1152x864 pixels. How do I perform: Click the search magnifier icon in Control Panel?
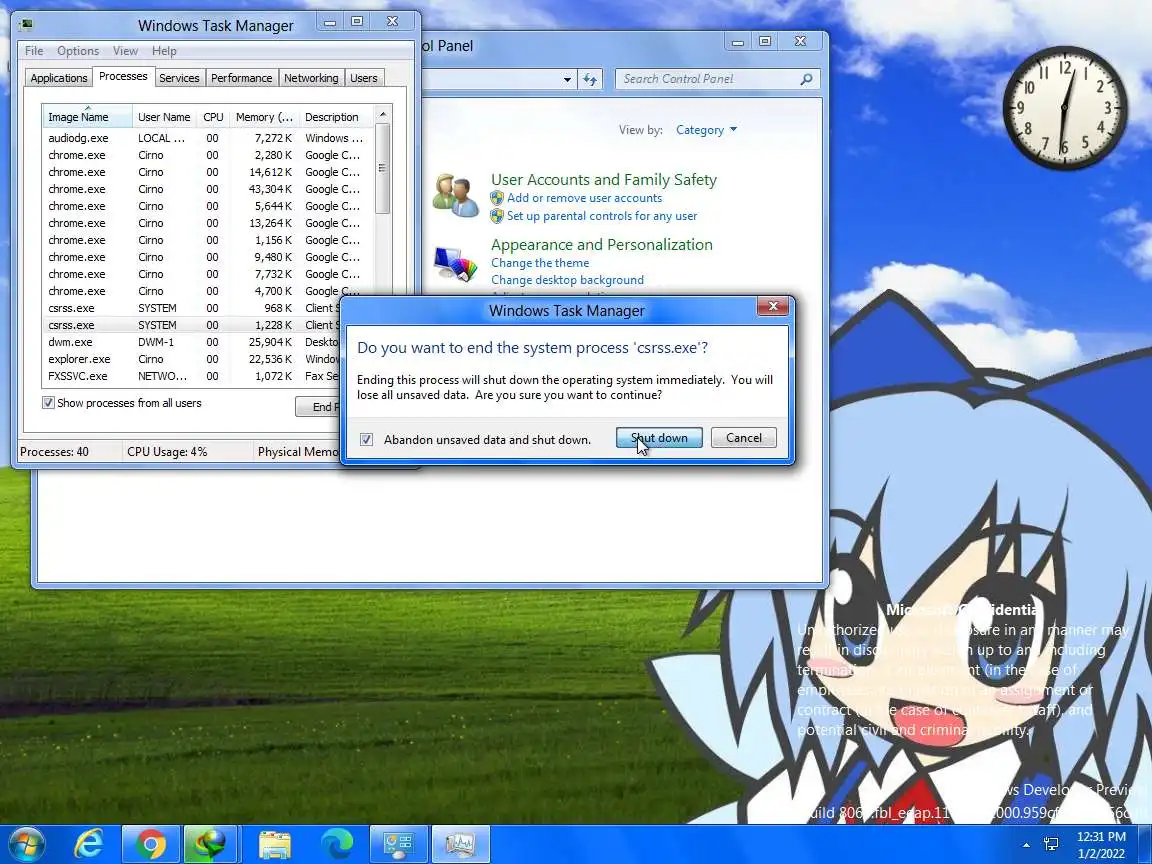[x=806, y=79]
